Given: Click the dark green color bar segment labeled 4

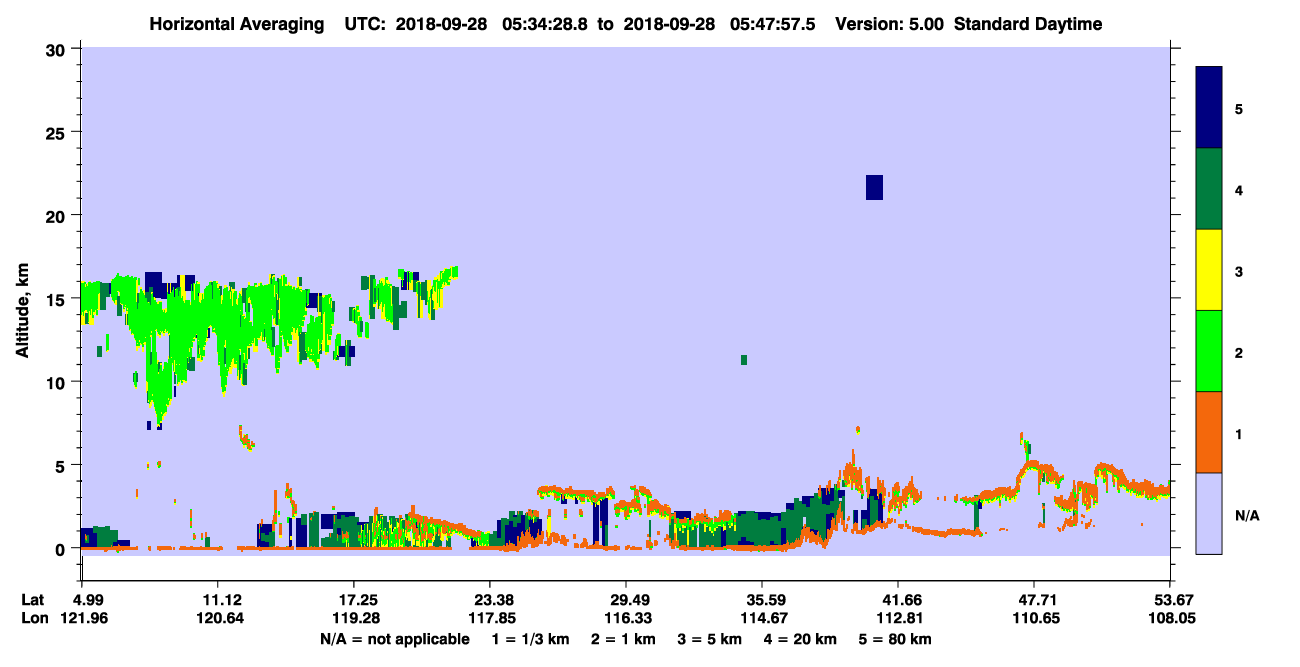Looking at the screenshot, I should click(x=1209, y=189).
